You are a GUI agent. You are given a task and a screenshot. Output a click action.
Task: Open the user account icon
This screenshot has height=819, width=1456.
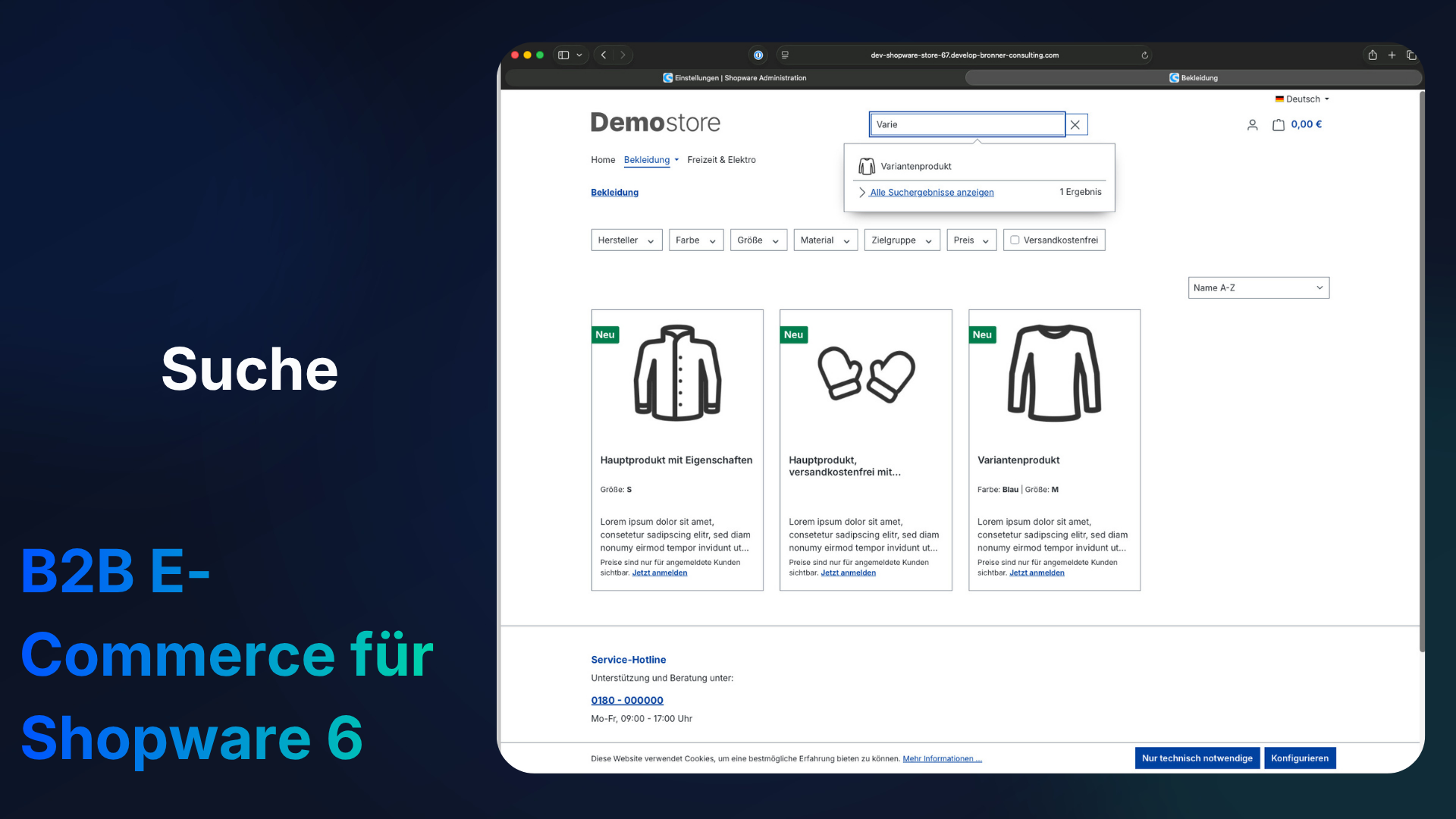(x=1253, y=125)
